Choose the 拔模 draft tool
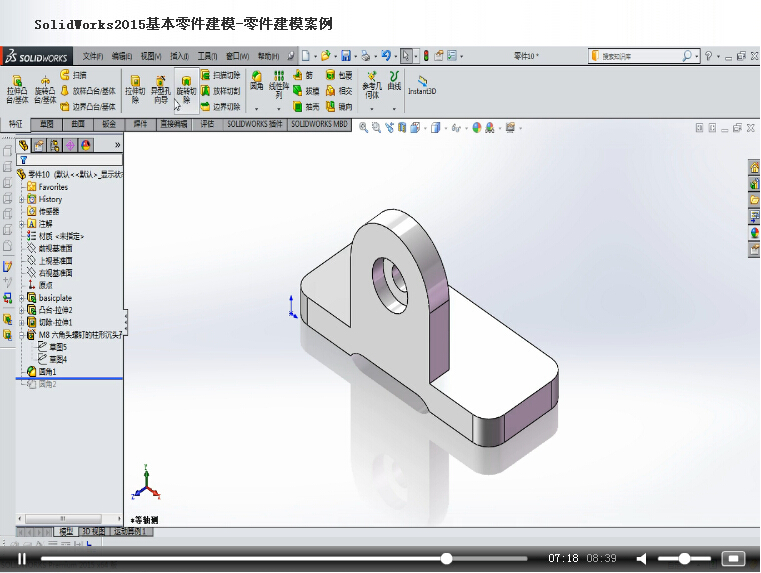This screenshot has height=573, width=761. [306, 91]
